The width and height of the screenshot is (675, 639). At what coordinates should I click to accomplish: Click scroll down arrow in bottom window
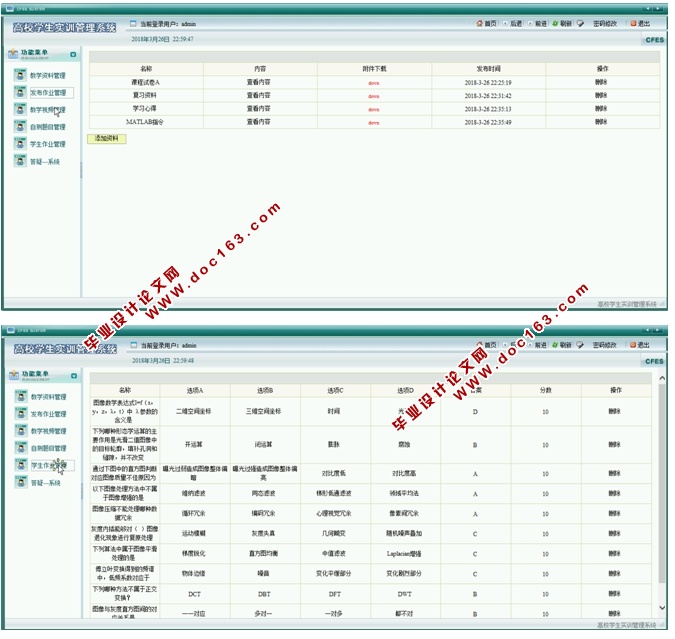(662, 607)
